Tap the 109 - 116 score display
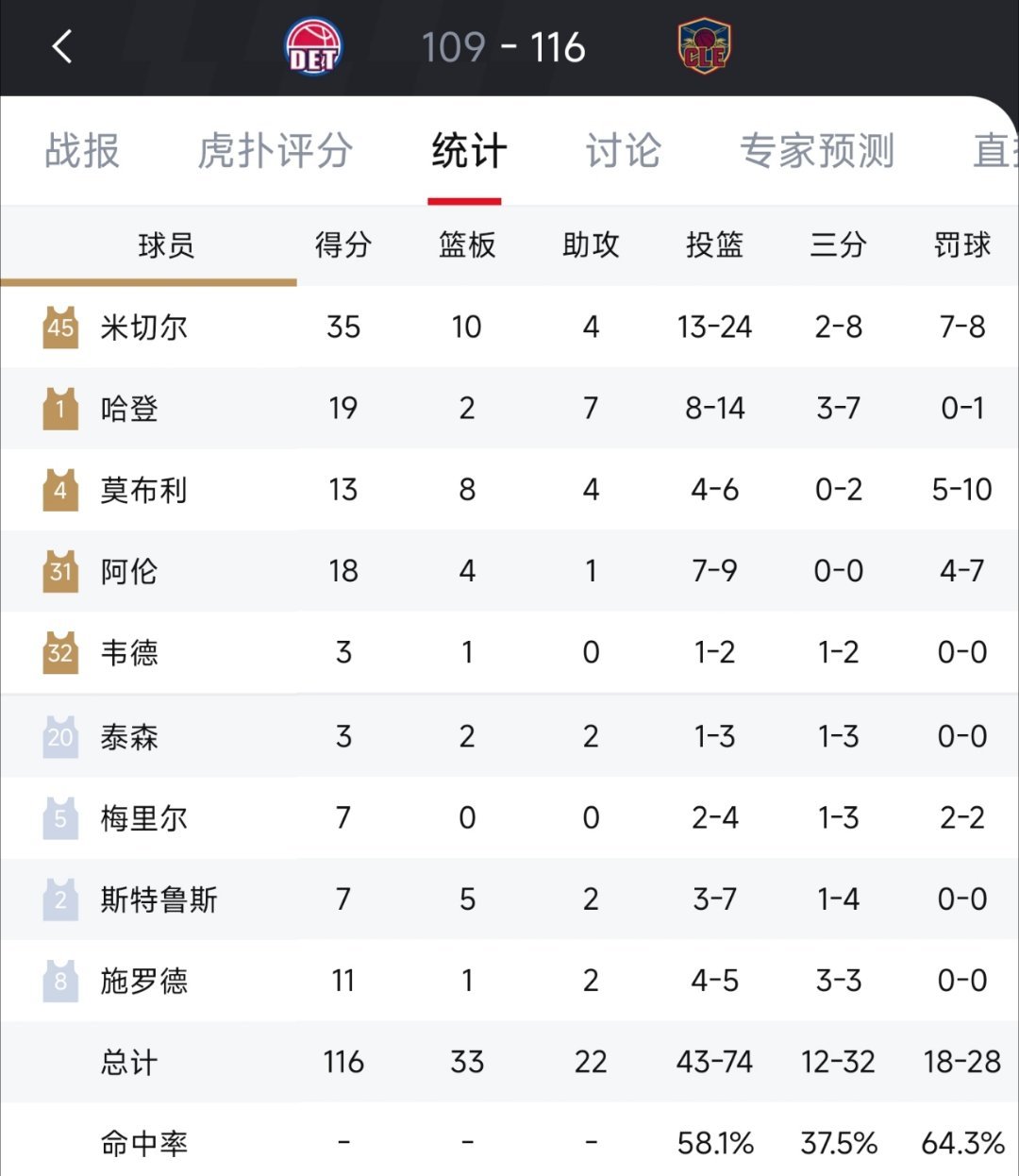 (504, 47)
